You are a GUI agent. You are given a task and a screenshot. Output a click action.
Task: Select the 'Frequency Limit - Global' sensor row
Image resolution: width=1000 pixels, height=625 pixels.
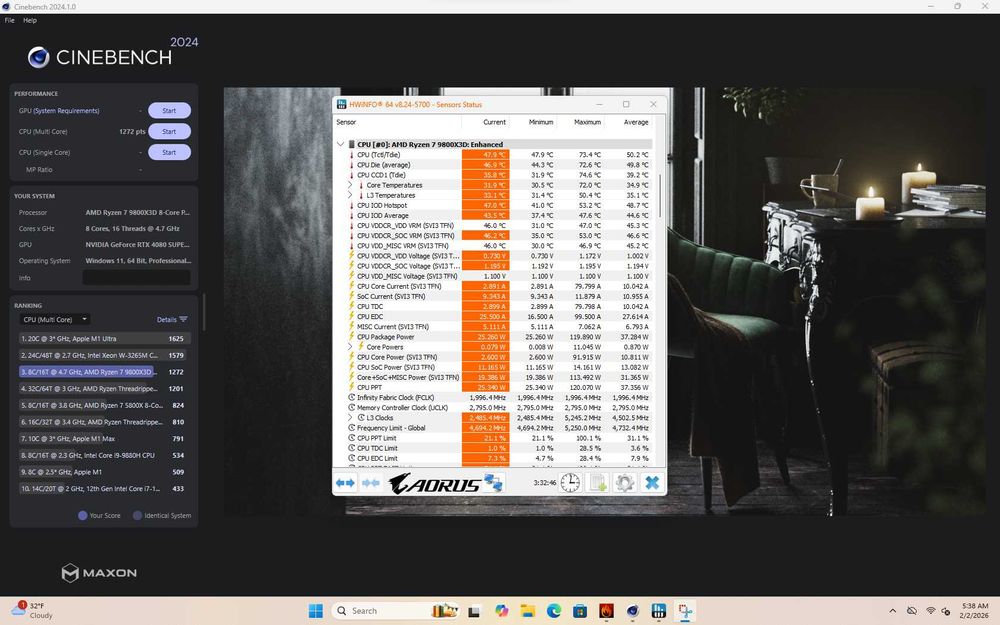[493, 428]
